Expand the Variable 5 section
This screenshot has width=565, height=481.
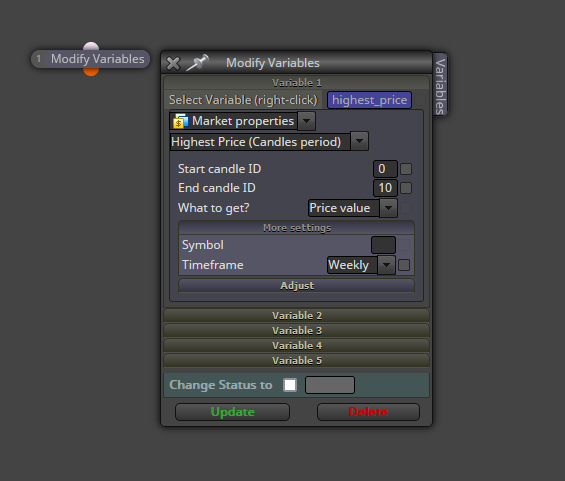pos(297,361)
